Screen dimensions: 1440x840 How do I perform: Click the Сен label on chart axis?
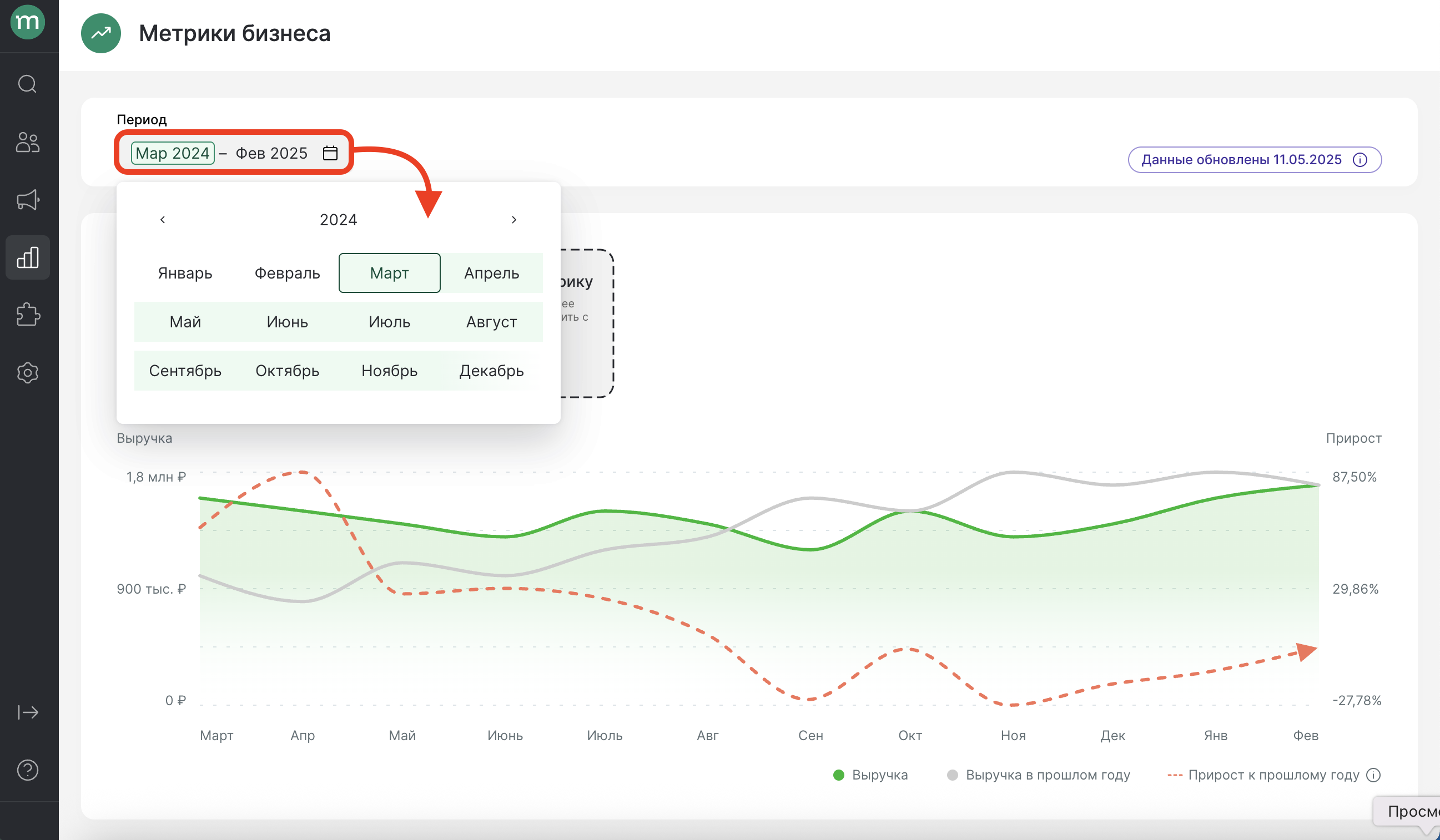tap(811, 736)
